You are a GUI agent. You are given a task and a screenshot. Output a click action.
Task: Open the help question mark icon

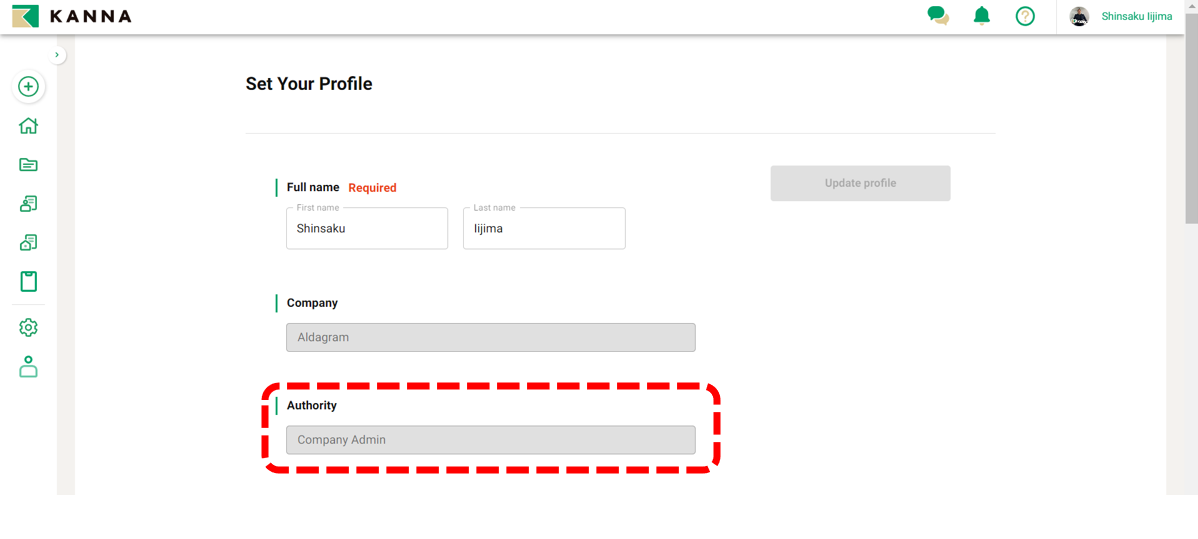coord(1025,16)
